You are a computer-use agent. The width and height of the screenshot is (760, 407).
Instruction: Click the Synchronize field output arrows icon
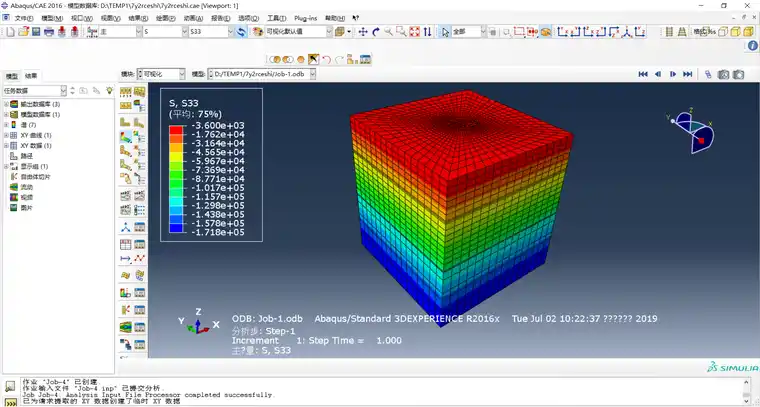click(x=241, y=32)
